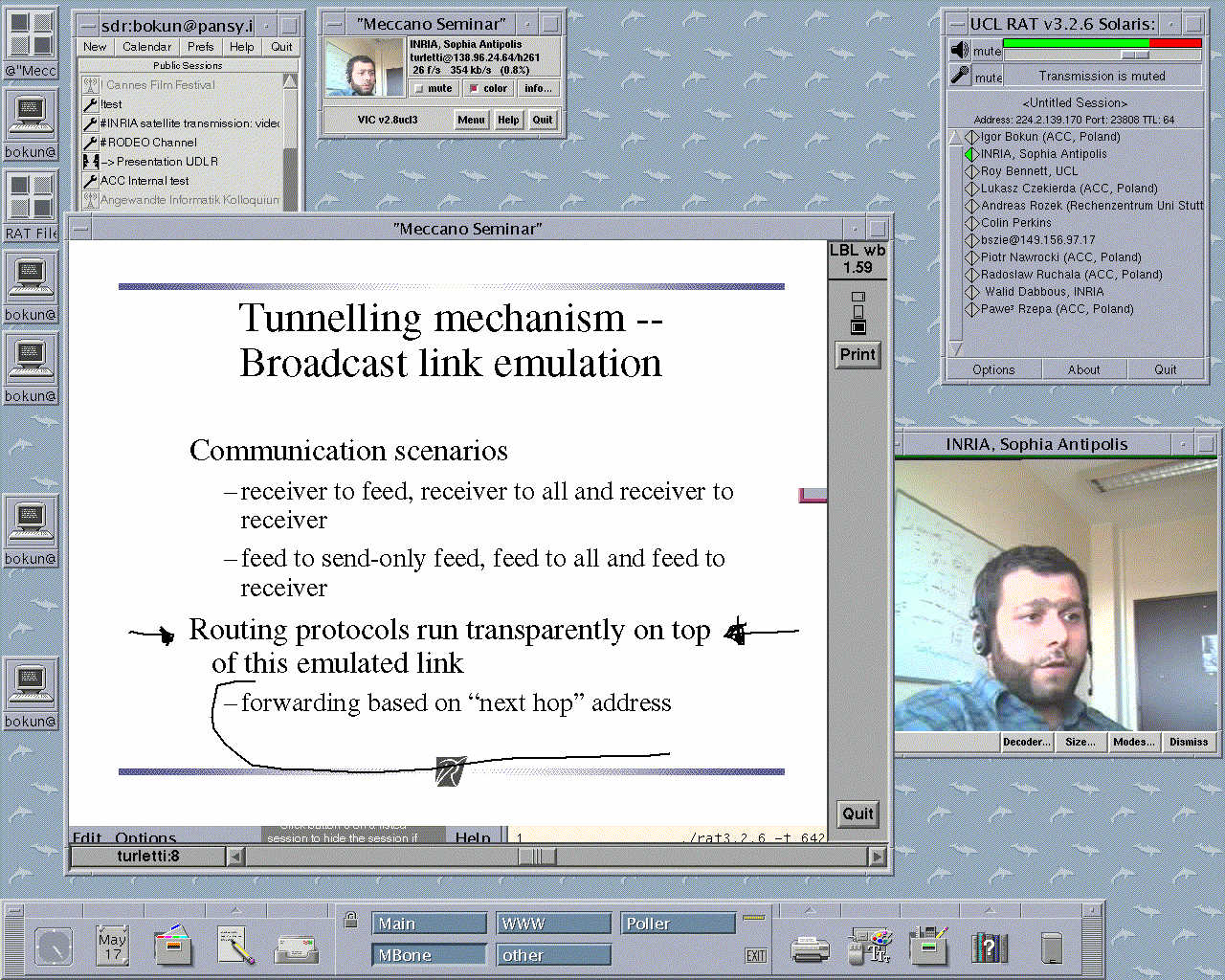
Task: Click the info... button in VIC
Action: pyautogui.click(x=538, y=88)
